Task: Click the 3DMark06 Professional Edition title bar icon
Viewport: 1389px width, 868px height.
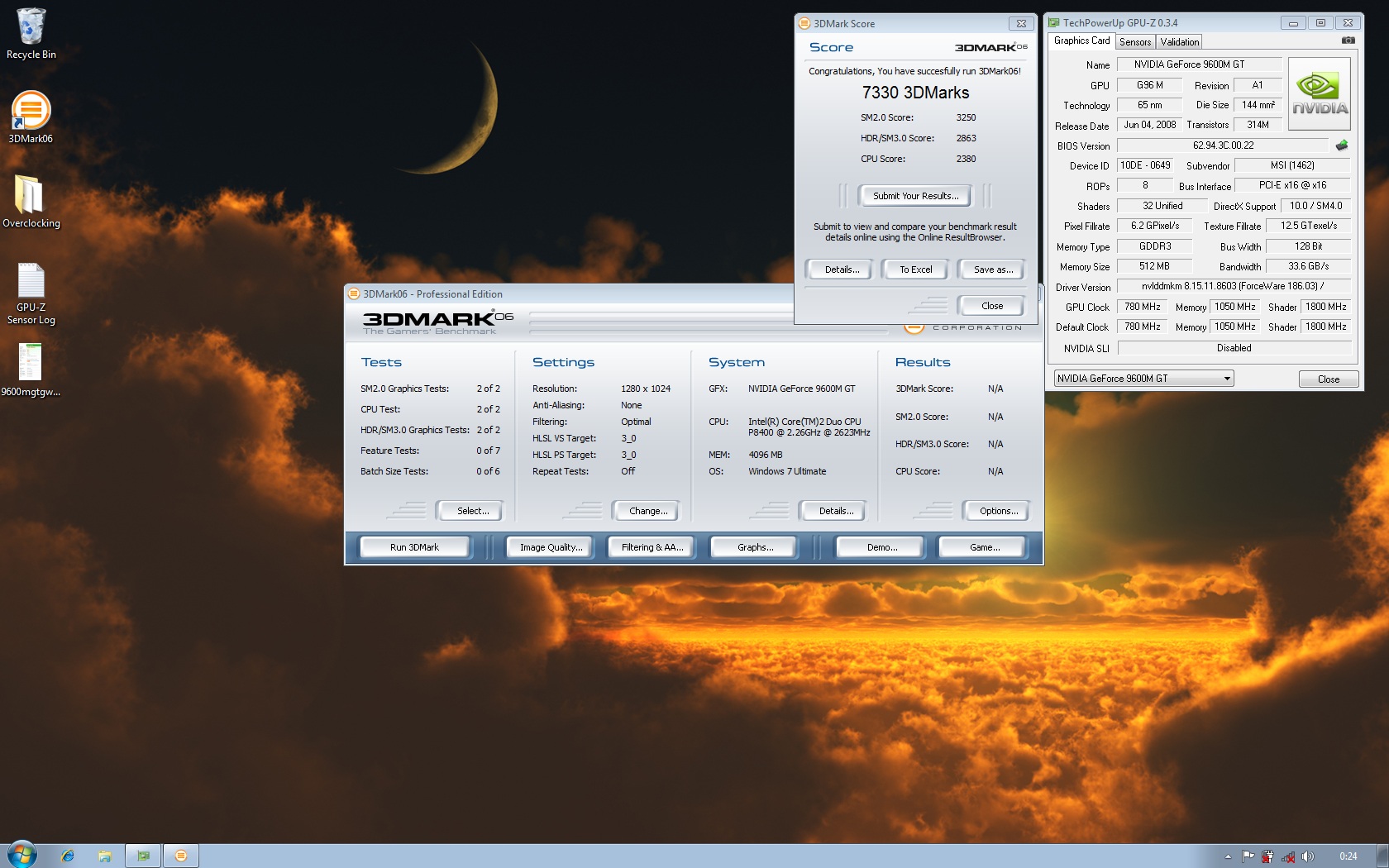Action: tap(354, 293)
